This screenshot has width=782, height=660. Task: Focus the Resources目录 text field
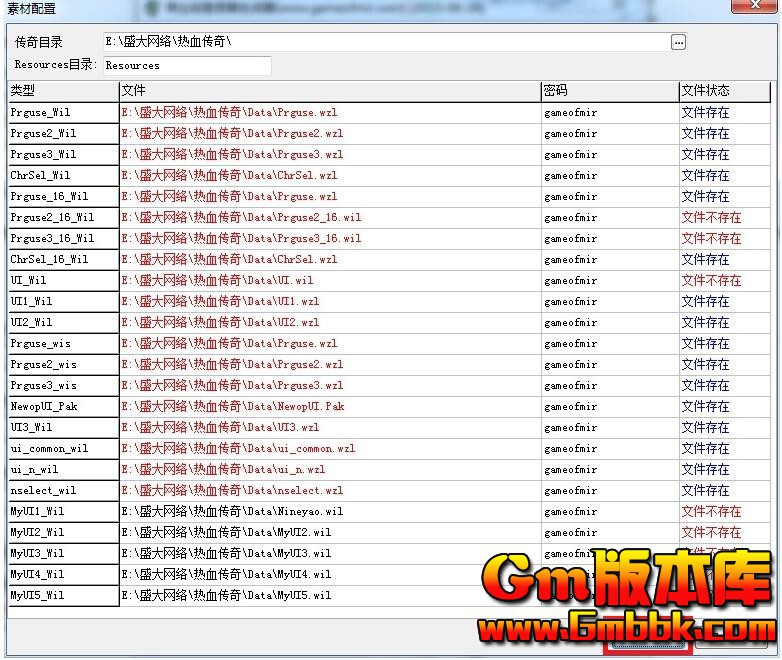coord(186,66)
